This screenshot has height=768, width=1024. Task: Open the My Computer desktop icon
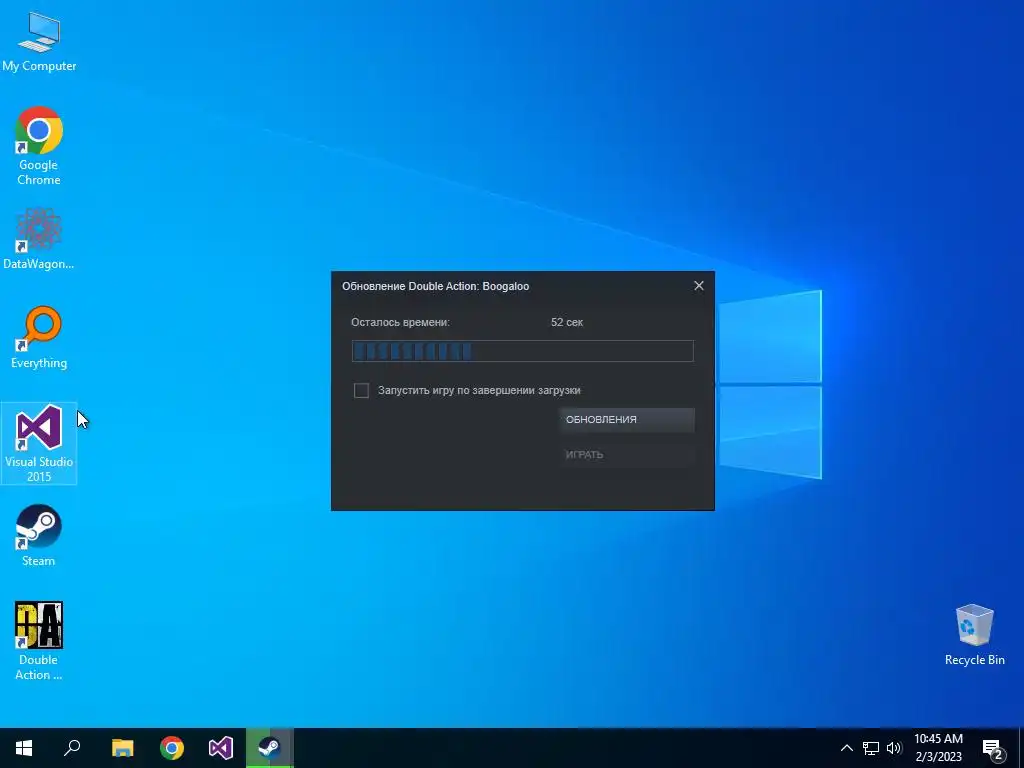(39, 42)
